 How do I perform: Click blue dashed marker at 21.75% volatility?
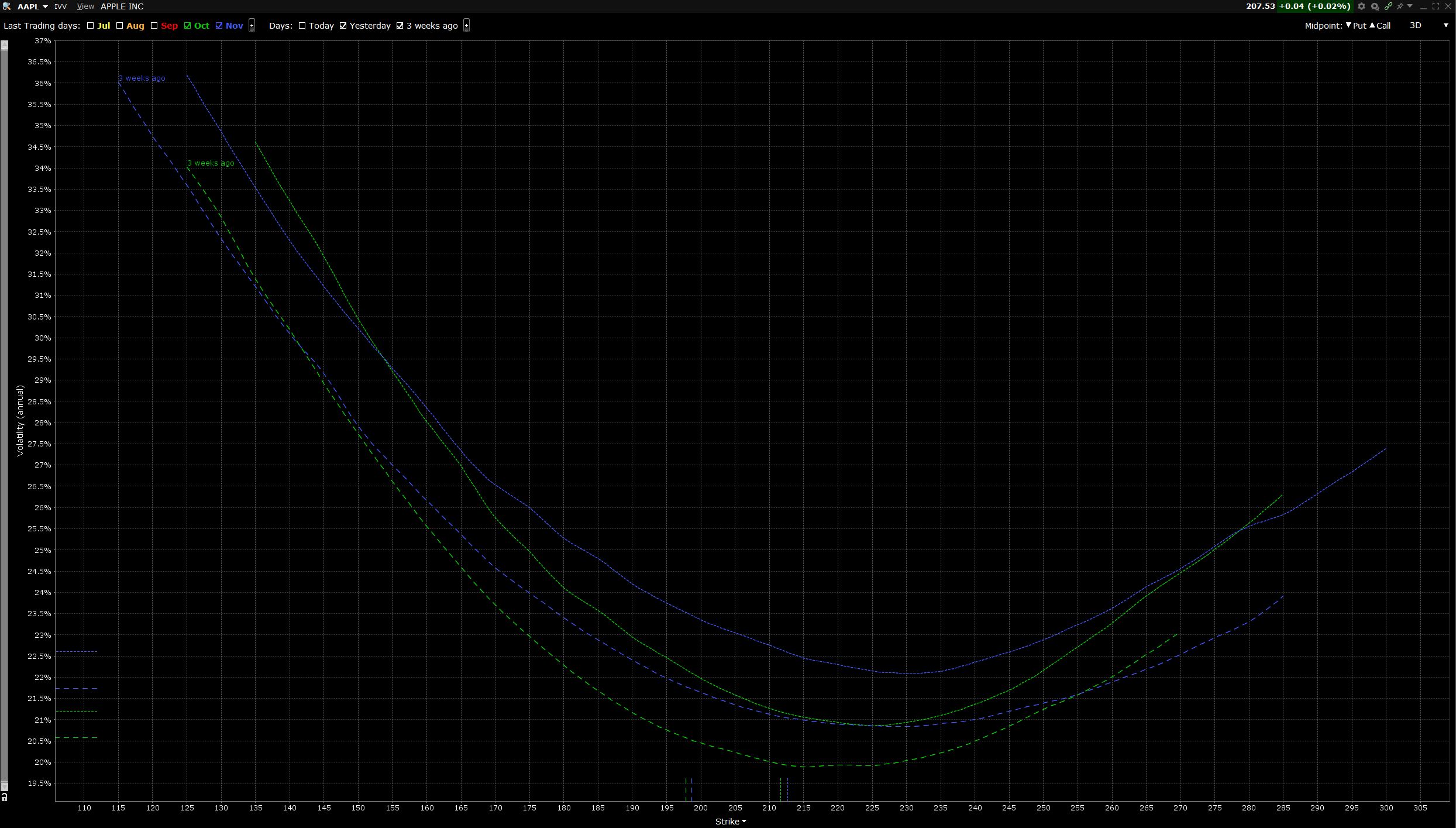click(x=77, y=689)
